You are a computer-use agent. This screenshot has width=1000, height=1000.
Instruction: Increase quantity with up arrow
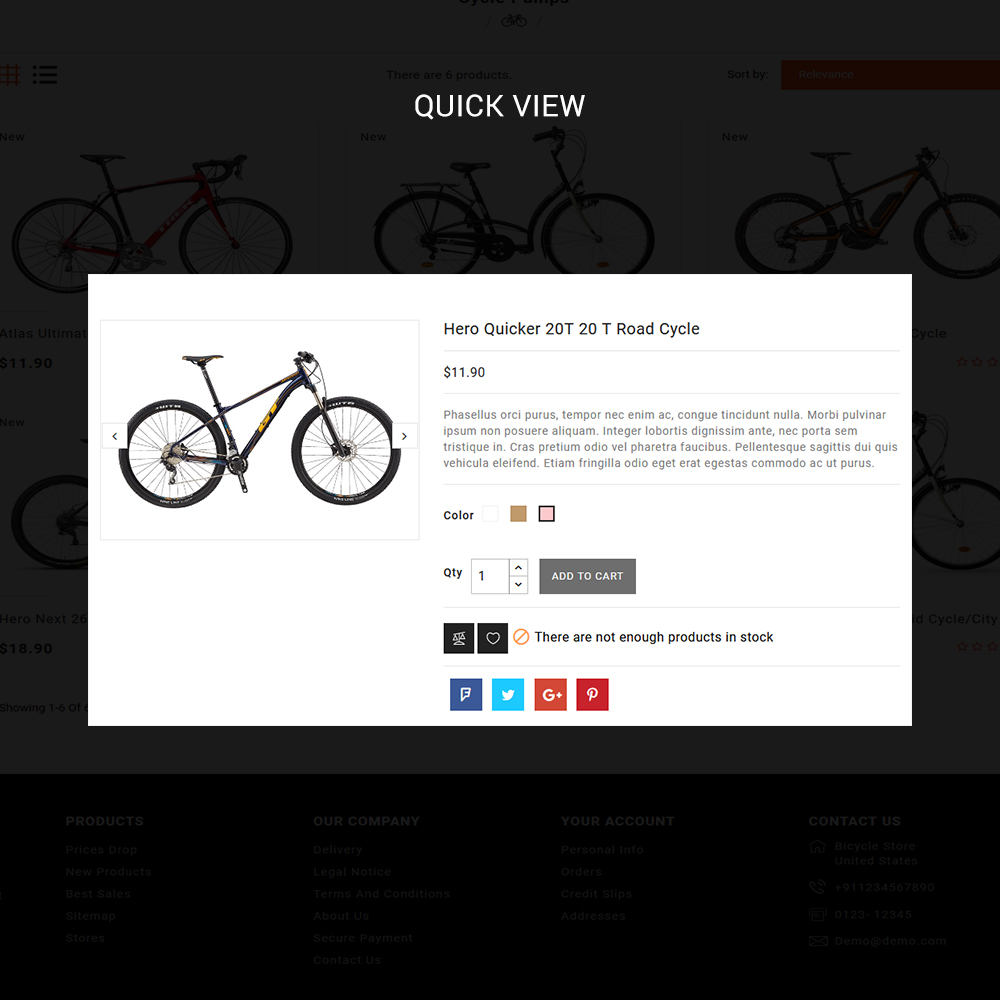pos(518,568)
